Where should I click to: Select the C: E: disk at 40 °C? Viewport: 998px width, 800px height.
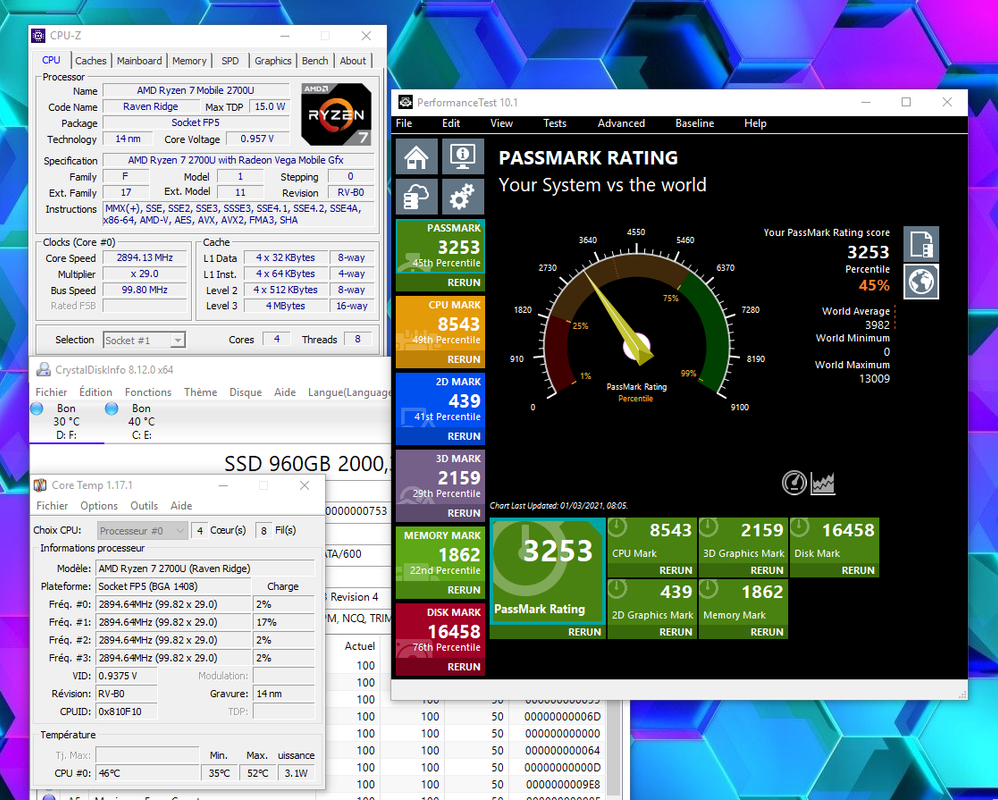(x=141, y=421)
